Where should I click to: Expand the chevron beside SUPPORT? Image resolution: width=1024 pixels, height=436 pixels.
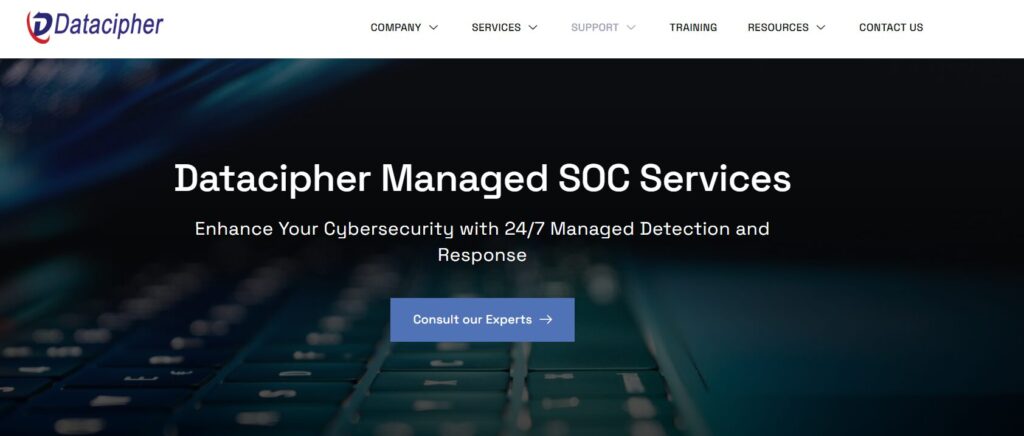pos(631,27)
